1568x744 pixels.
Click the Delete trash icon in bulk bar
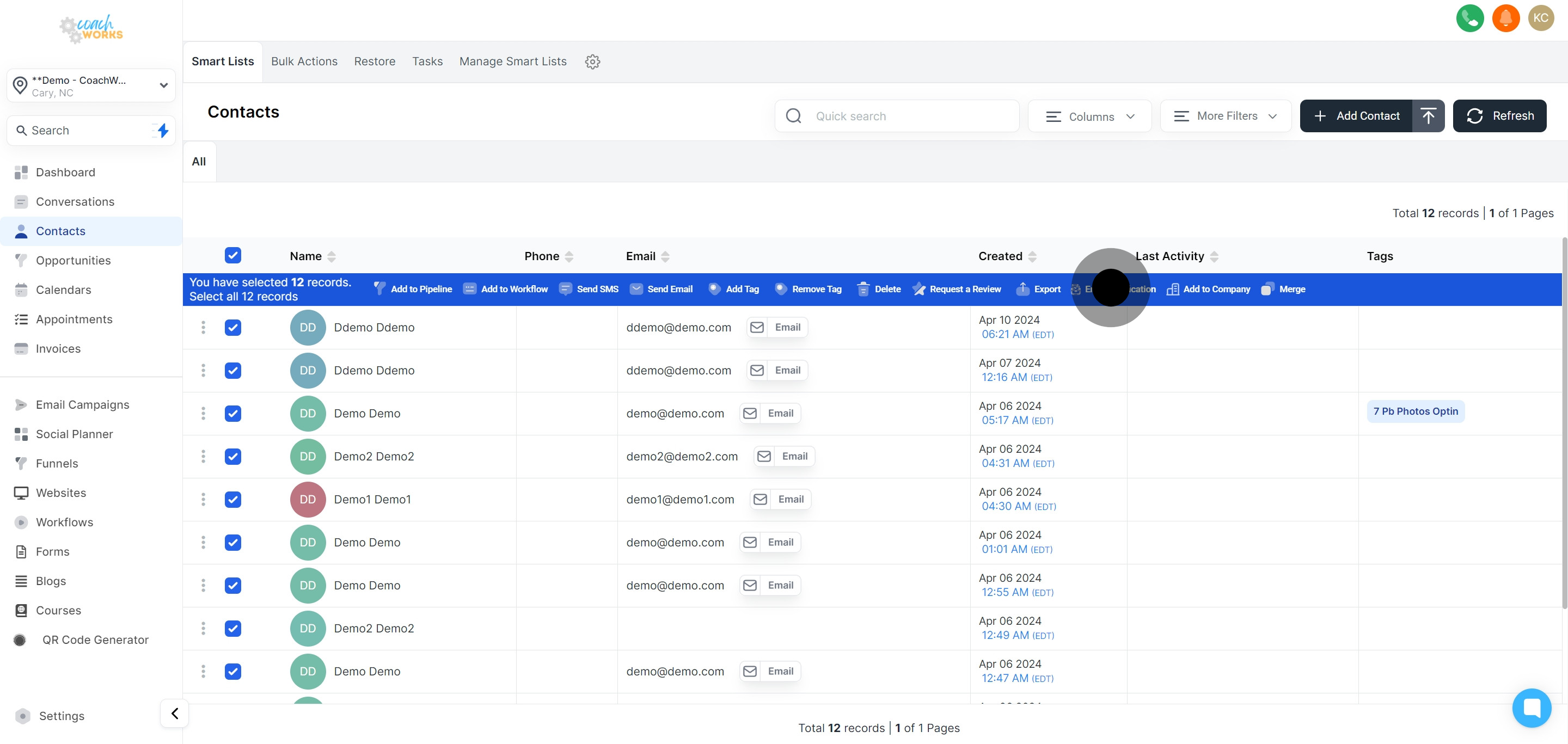[x=862, y=289]
